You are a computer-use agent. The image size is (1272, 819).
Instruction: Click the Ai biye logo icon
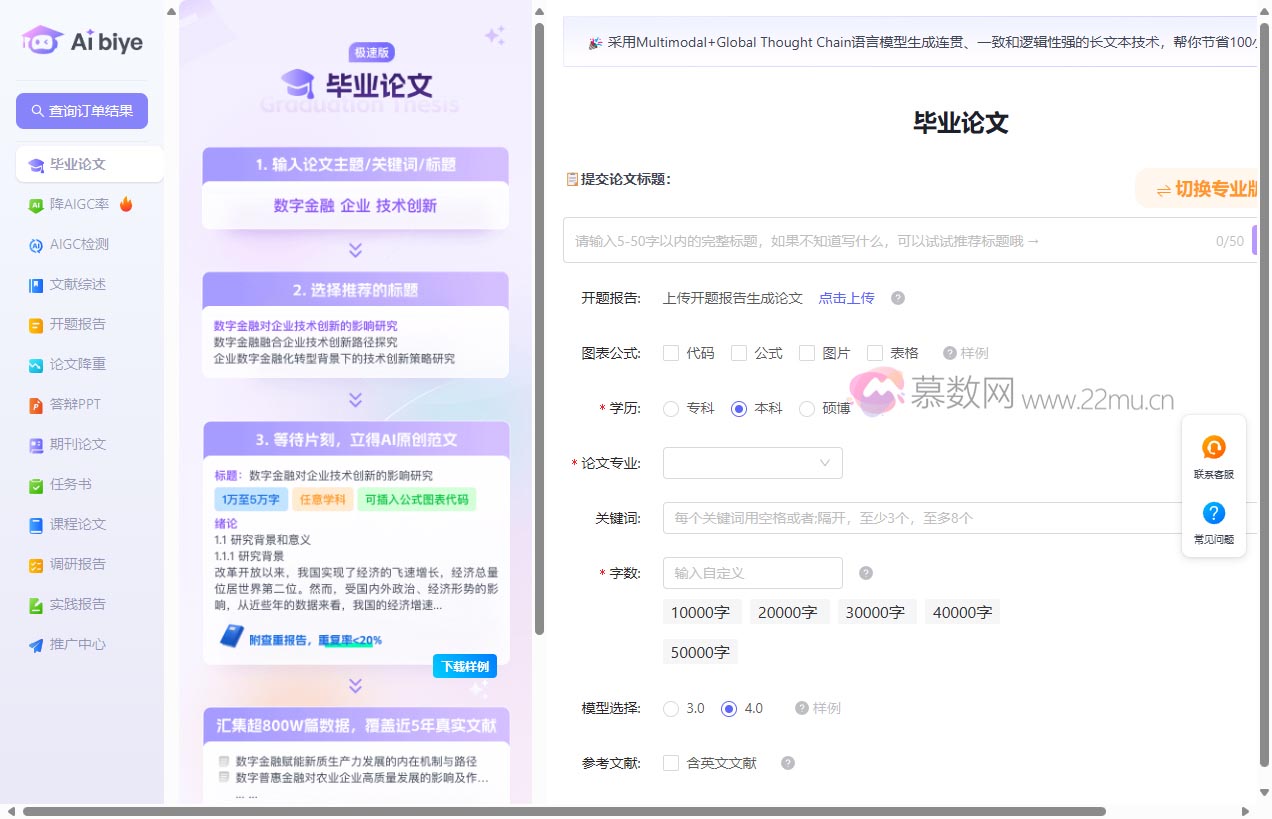click(42, 40)
